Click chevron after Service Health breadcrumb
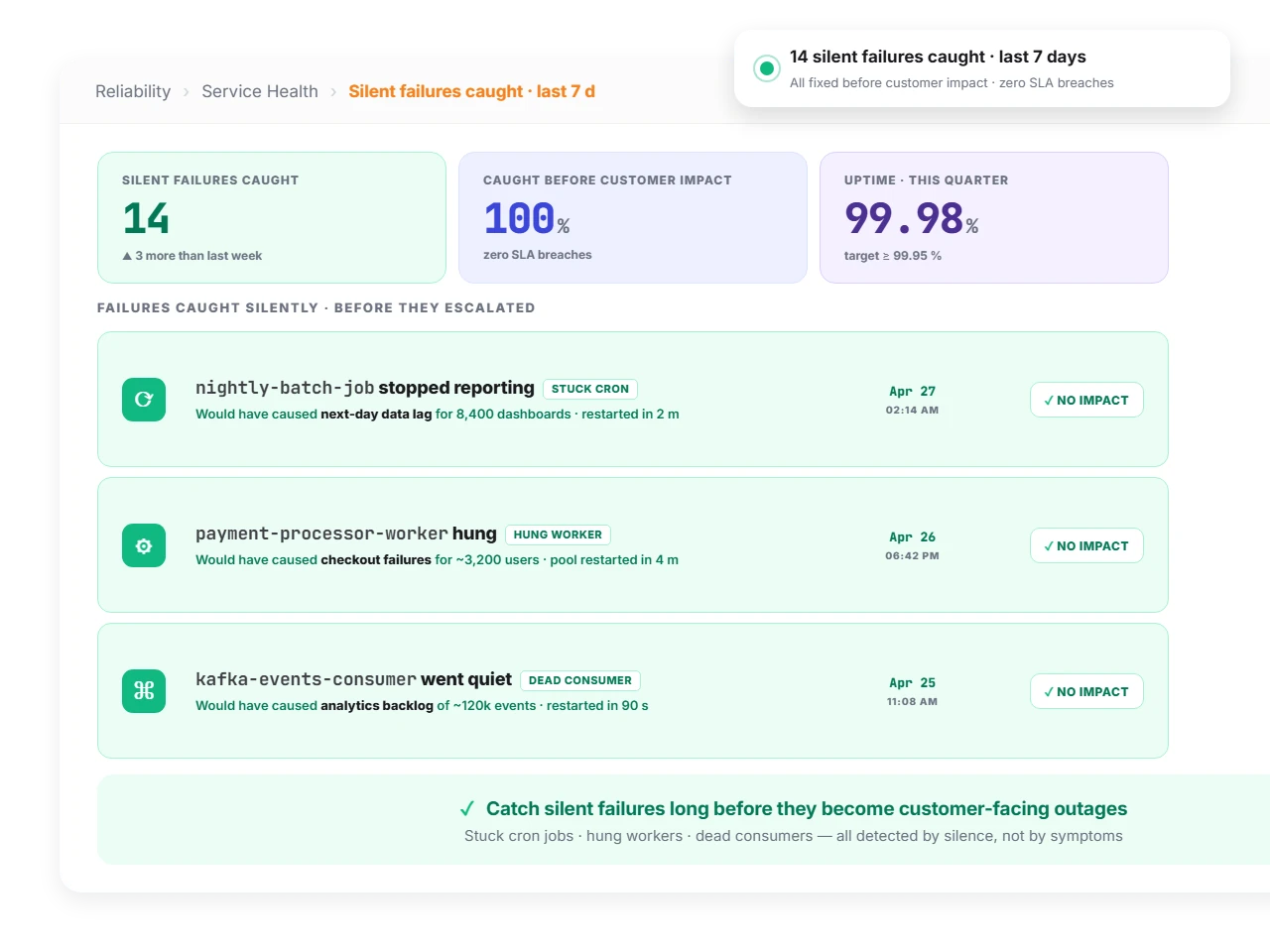The image size is (1270, 952). point(333,92)
